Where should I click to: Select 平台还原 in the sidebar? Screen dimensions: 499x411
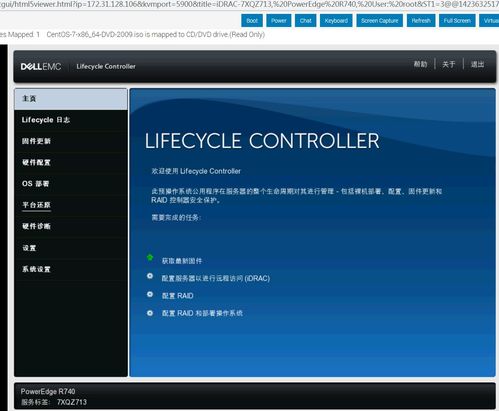[x=71, y=205]
